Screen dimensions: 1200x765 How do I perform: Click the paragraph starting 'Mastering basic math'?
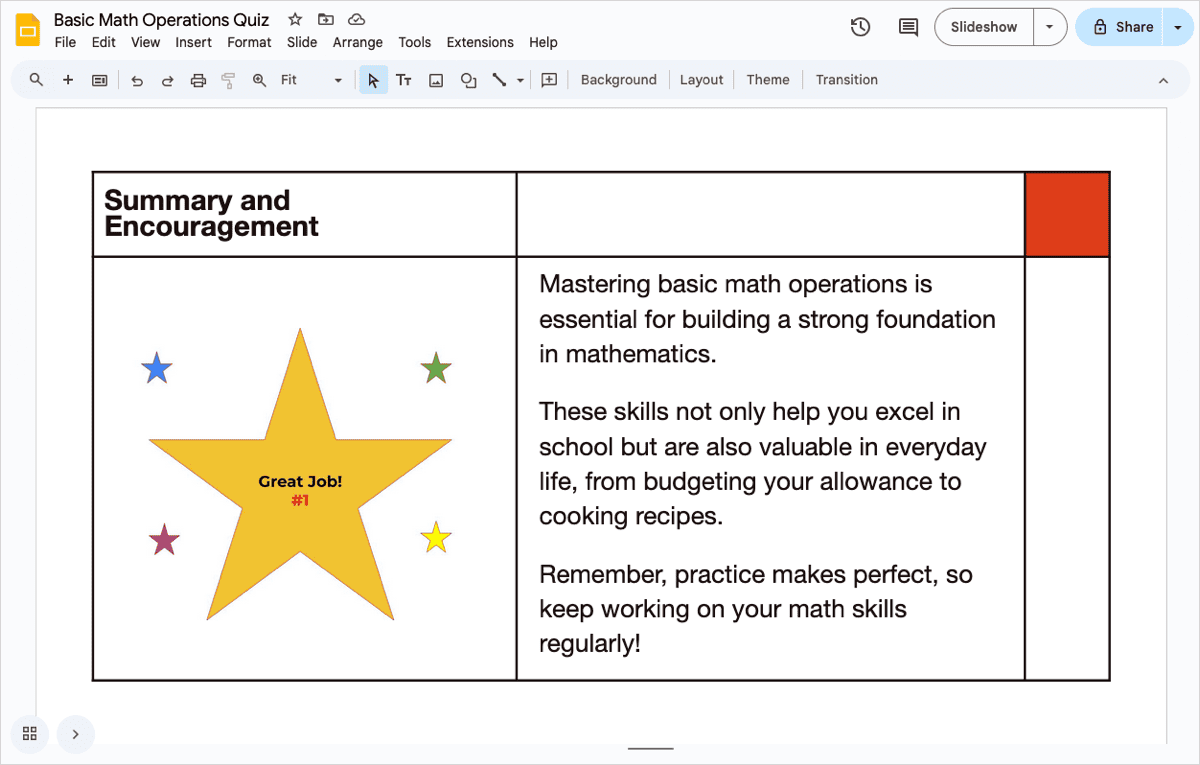pyautogui.click(x=767, y=319)
